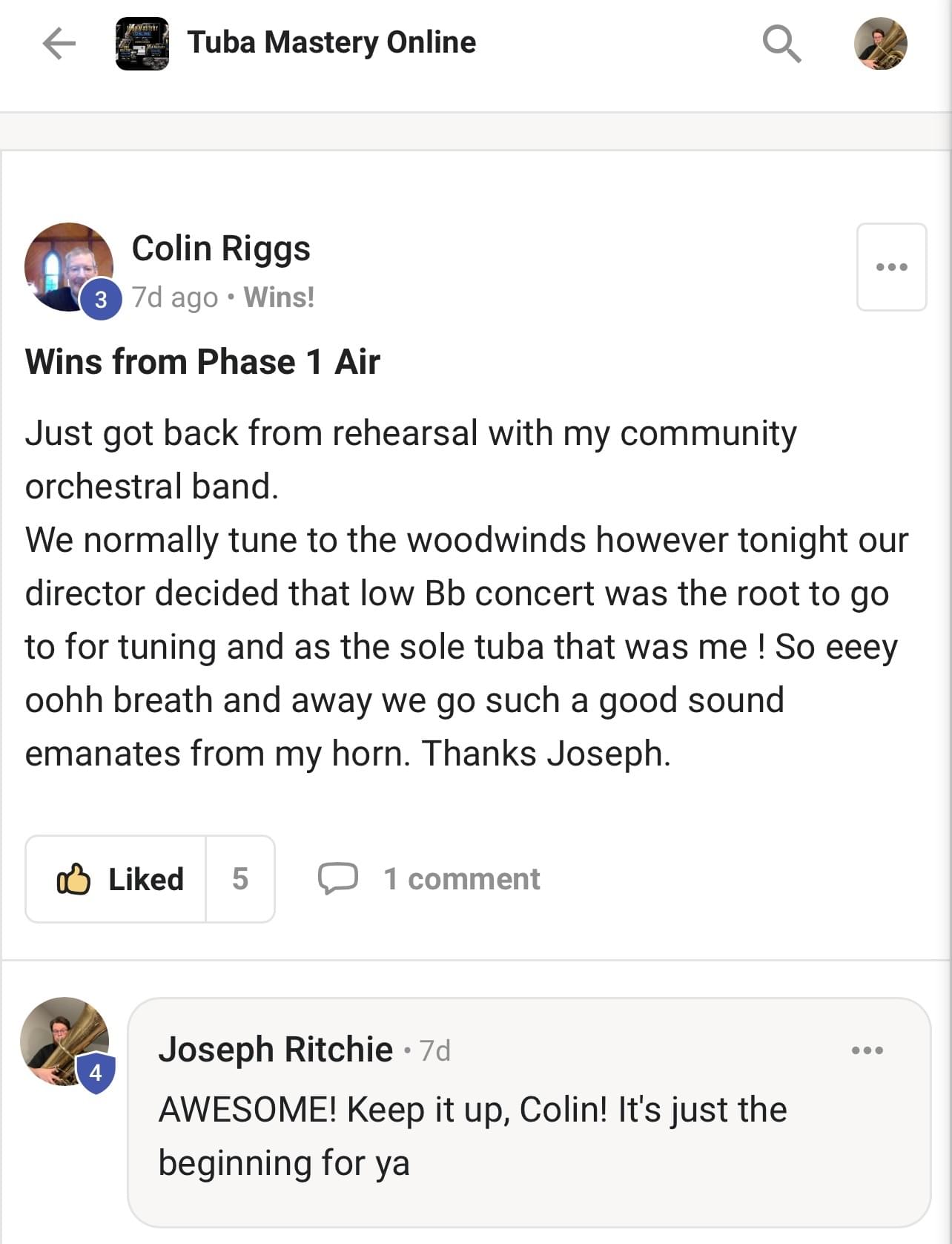The width and height of the screenshot is (952, 1244).
Task: Tap the post title Wins from Phase 1 Air
Action: 202,362
